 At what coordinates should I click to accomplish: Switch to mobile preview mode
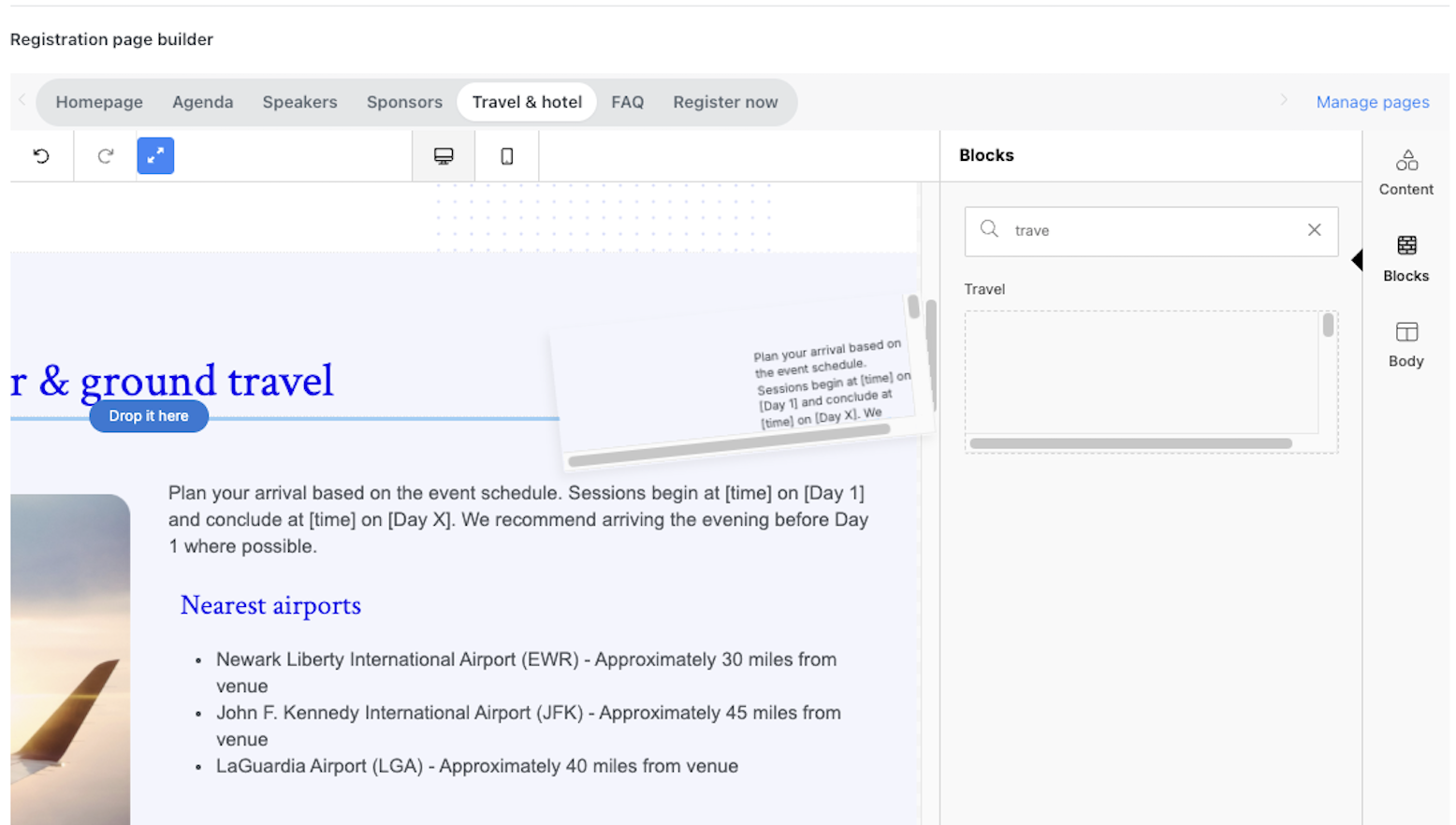(x=507, y=156)
